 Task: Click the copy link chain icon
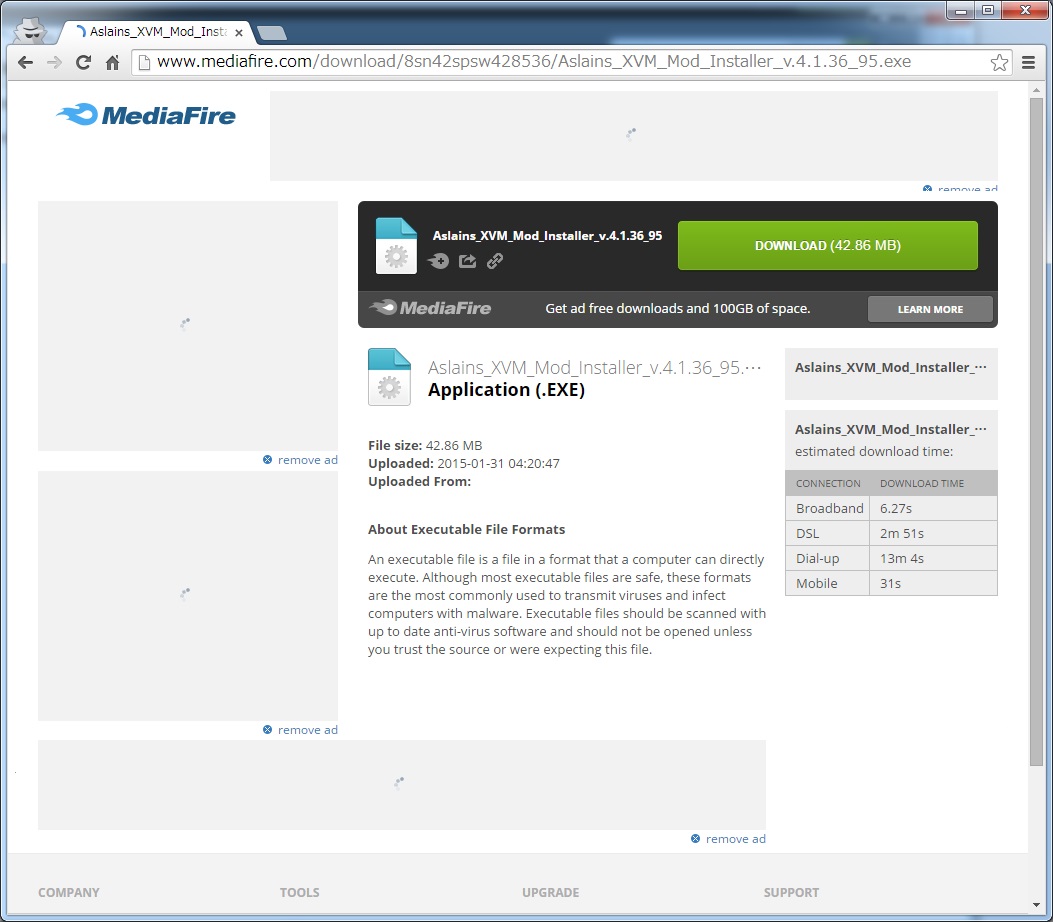(495, 261)
